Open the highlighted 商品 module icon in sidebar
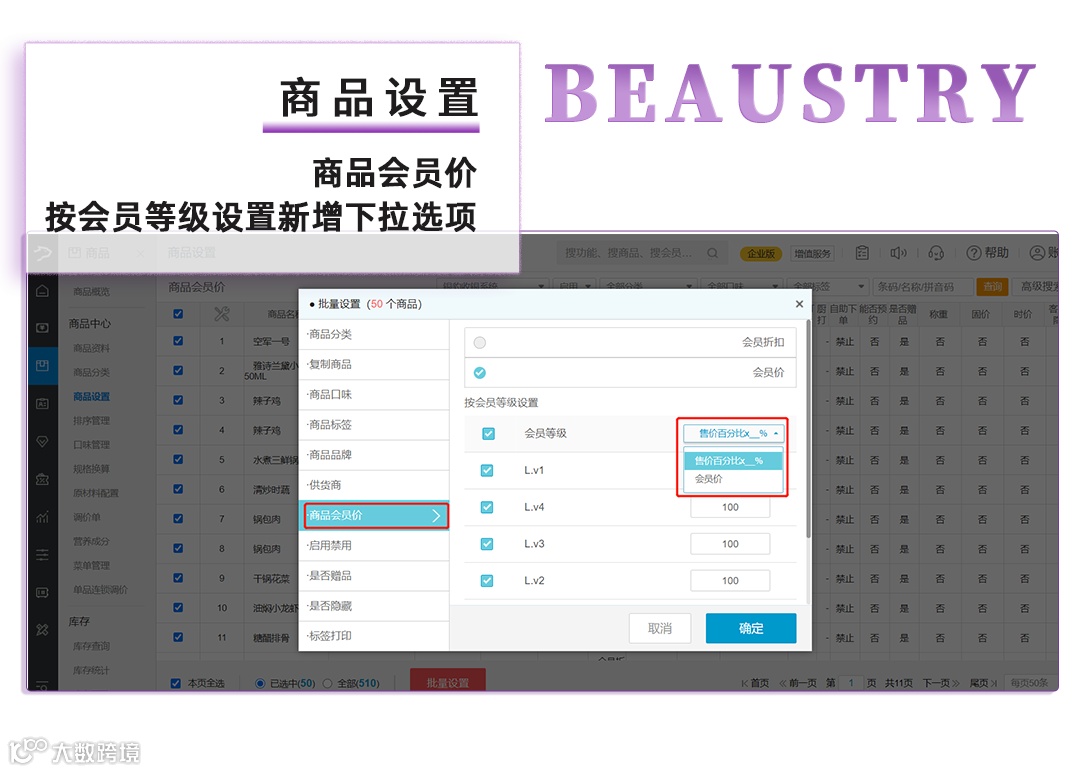Viewport: 1080px width, 772px height. coord(42,365)
